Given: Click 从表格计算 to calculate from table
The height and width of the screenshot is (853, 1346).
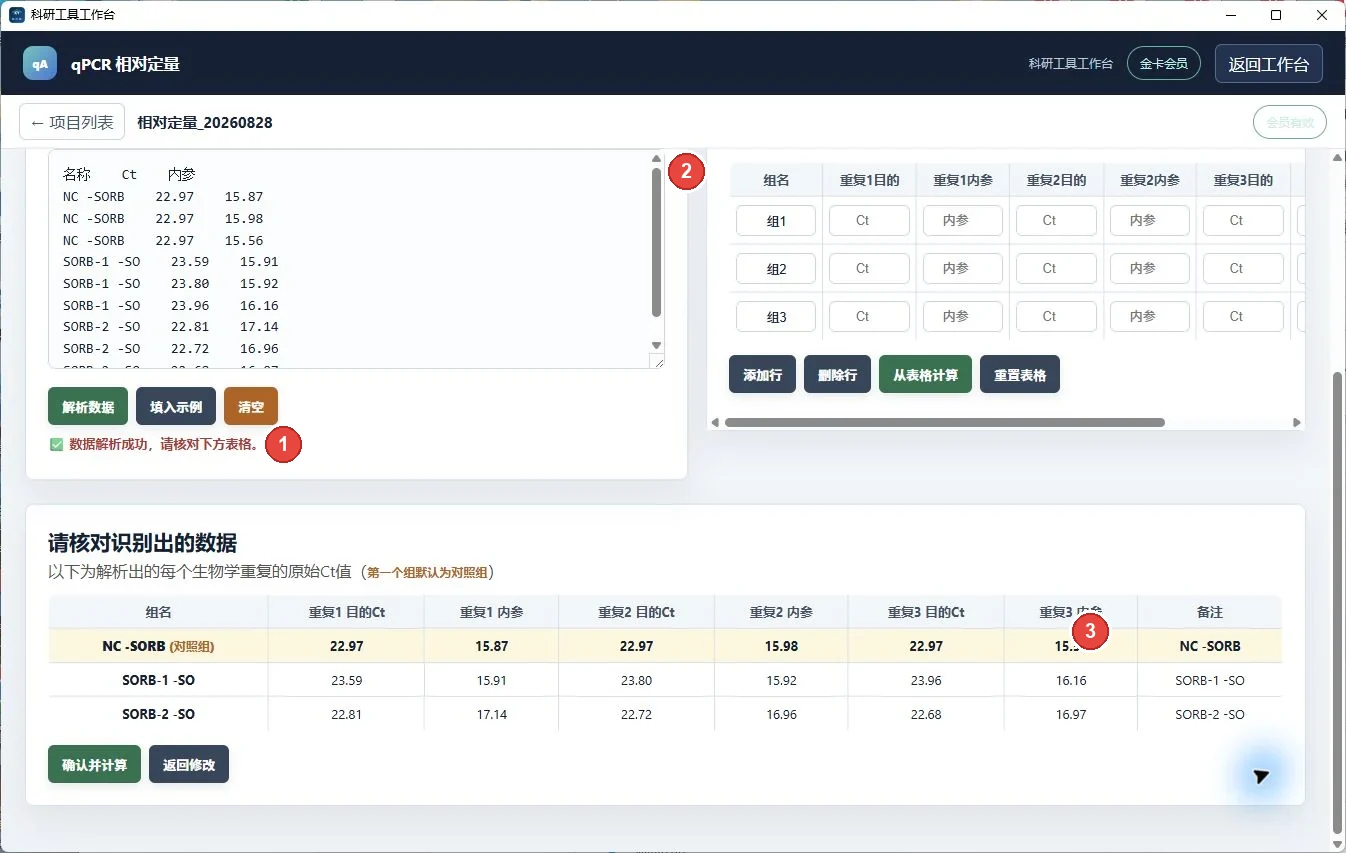Looking at the screenshot, I should (x=925, y=375).
